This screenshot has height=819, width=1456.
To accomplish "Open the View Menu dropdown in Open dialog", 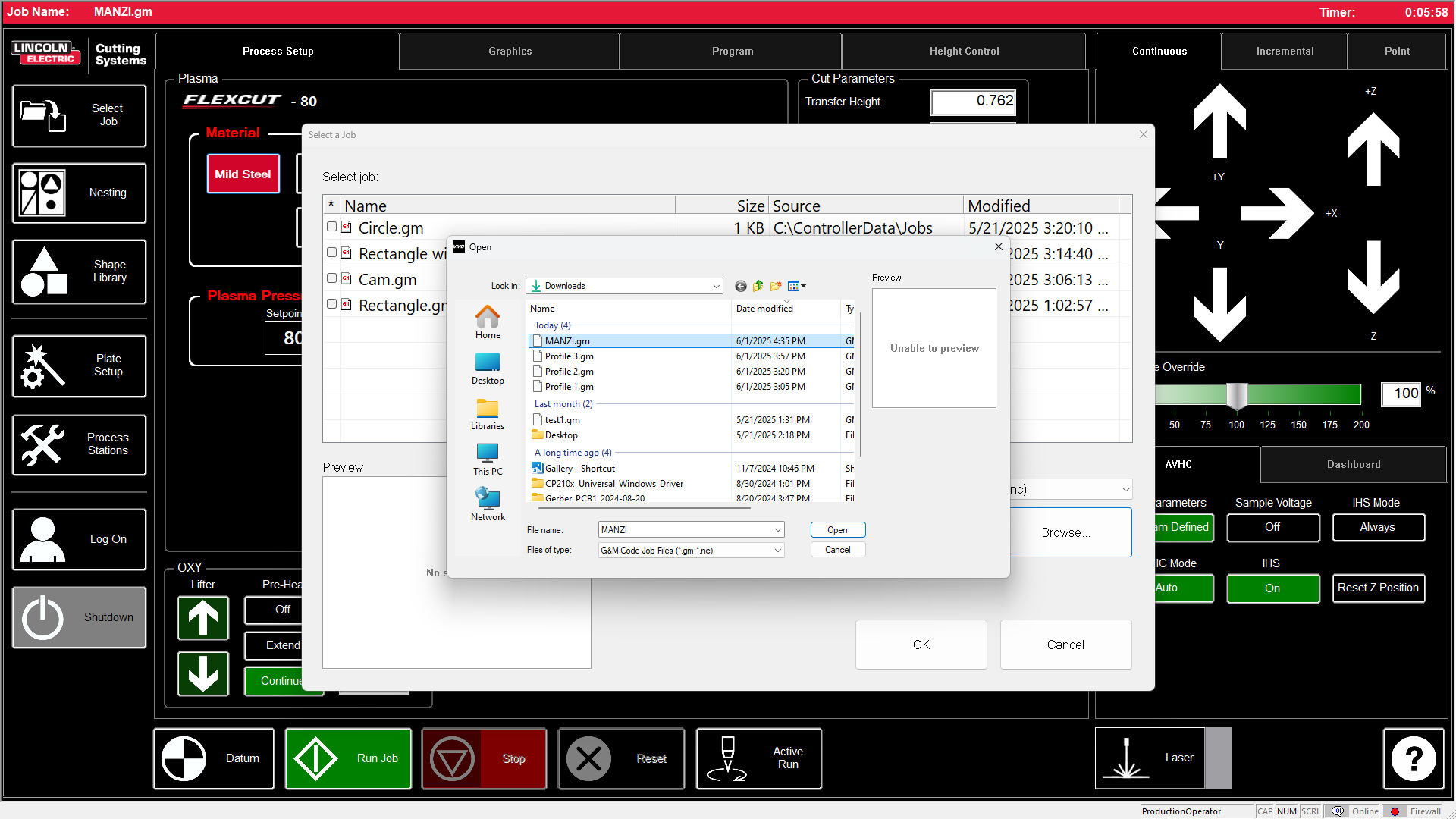I will [x=797, y=286].
